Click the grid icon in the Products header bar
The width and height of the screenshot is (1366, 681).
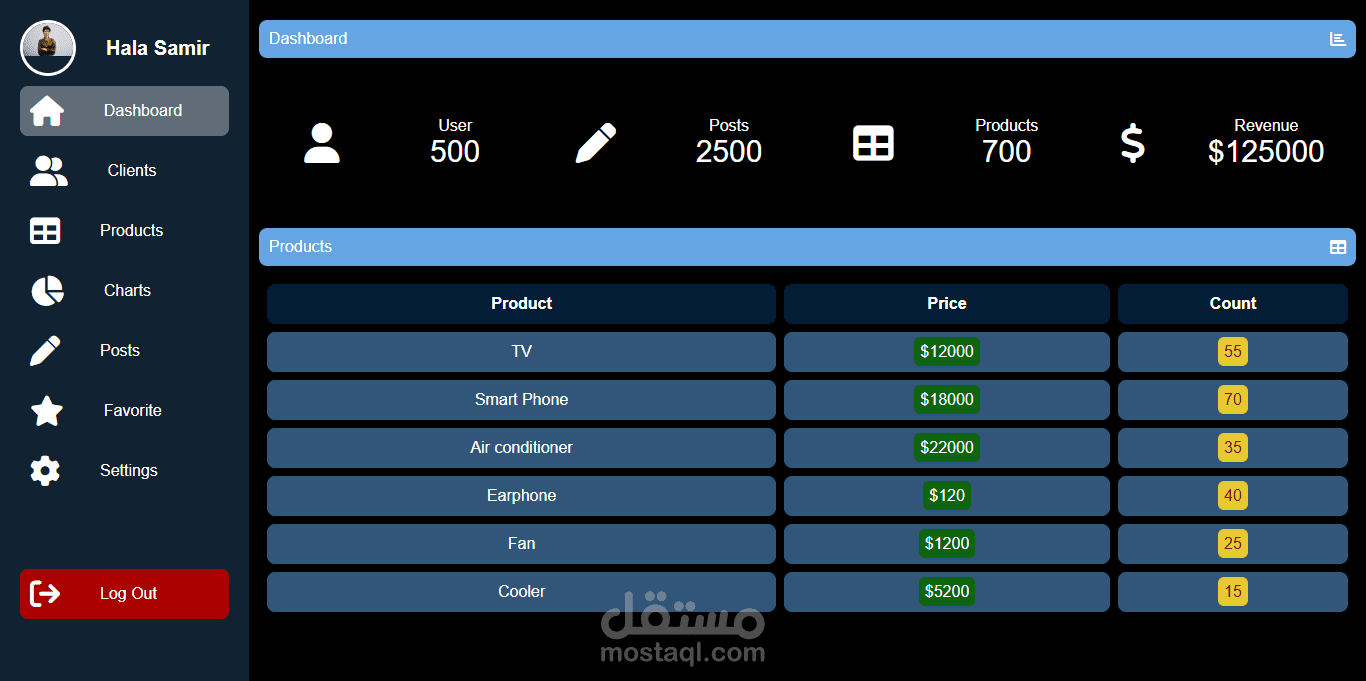coord(1338,246)
